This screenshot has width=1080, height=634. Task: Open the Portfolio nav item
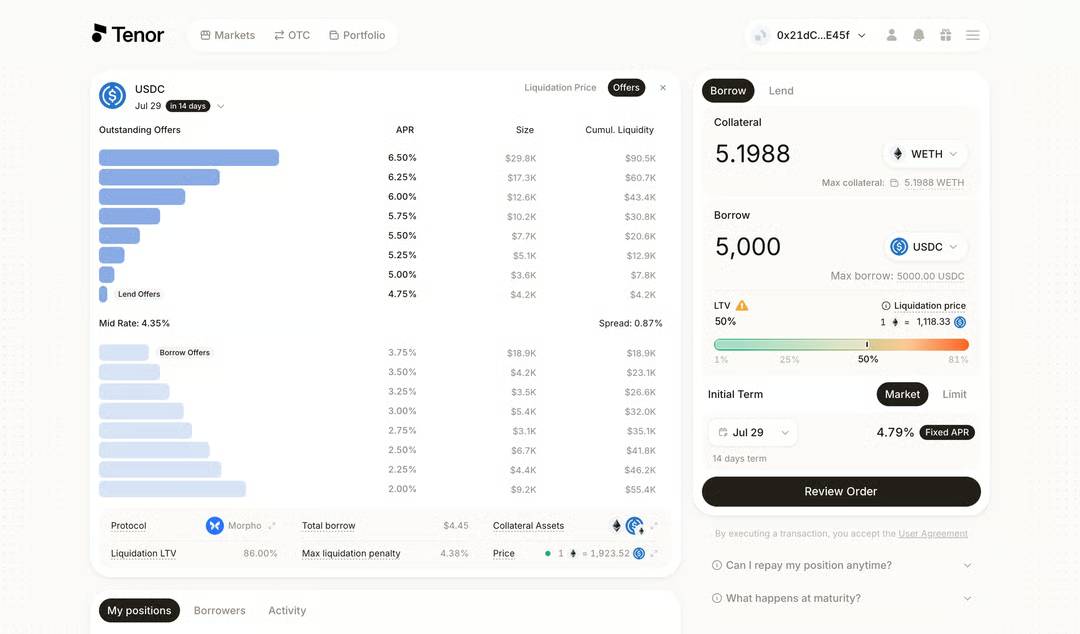tap(357, 35)
